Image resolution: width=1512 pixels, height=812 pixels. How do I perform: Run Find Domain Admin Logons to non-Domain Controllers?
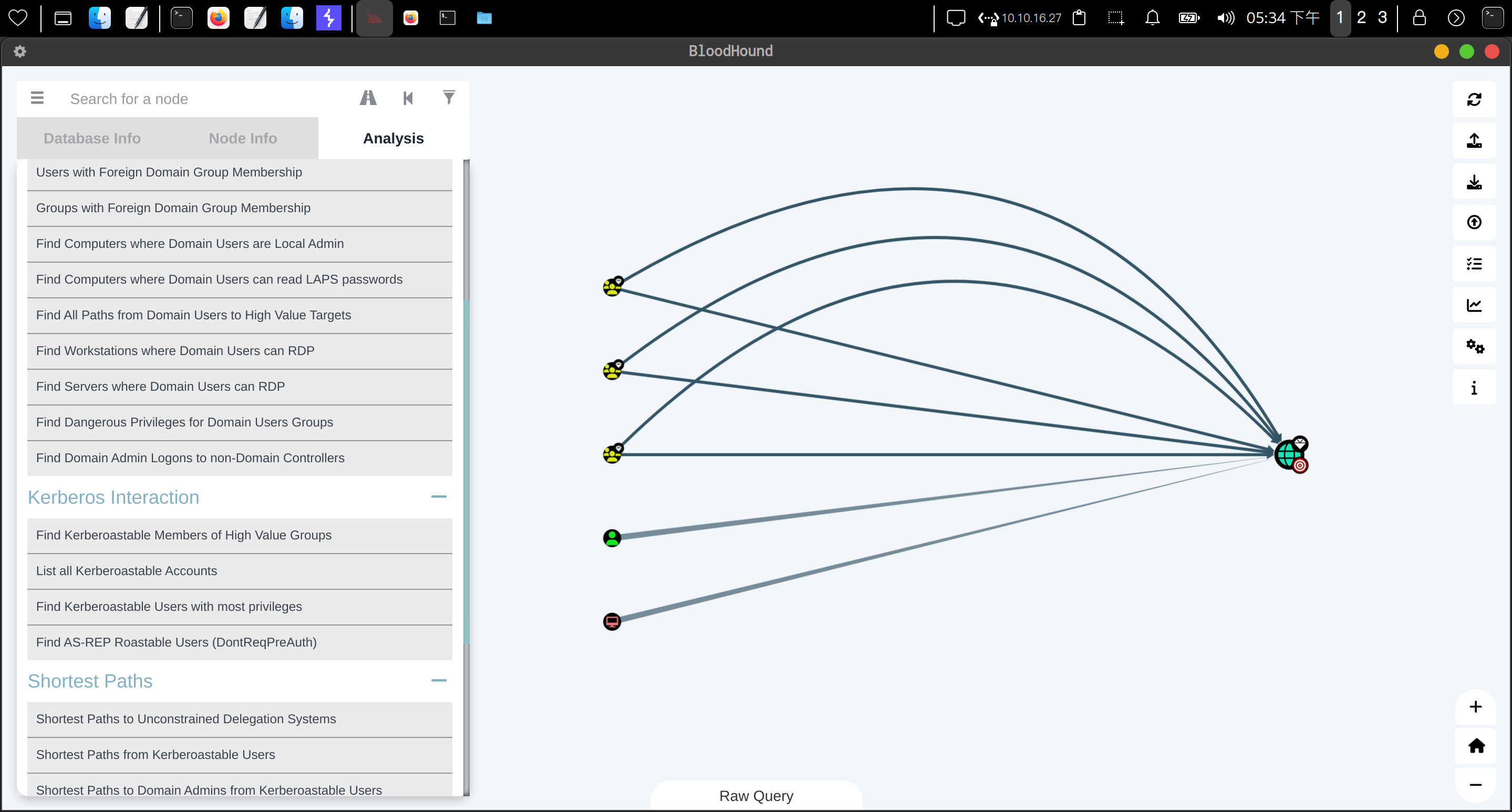(240, 458)
